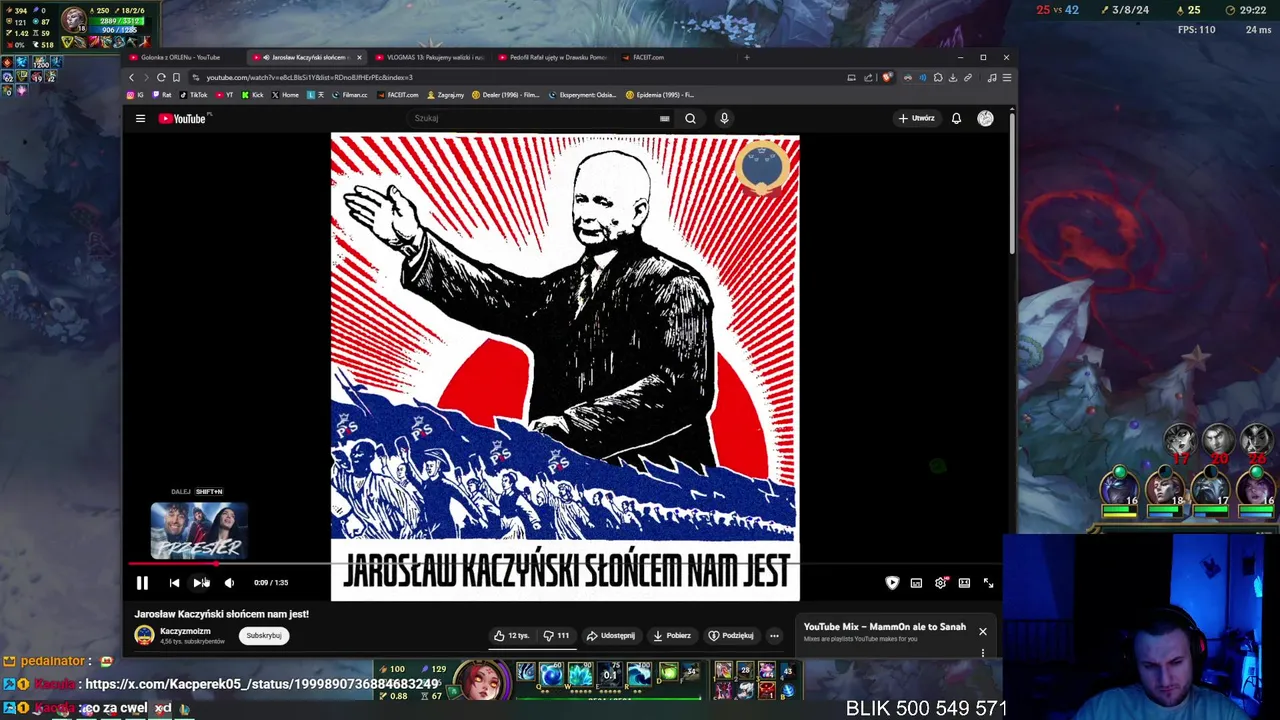Viewport: 1280px width, 720px height.
Task: Open the extensions puzzle icon
Action: point(938,77)
